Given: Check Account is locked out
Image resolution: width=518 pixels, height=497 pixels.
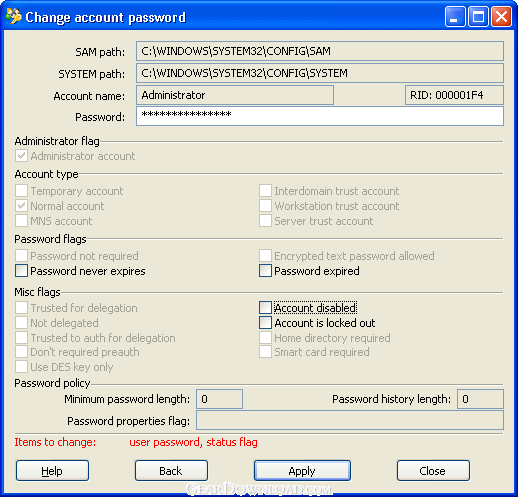Looking at the screenshot, I should 265,323.
